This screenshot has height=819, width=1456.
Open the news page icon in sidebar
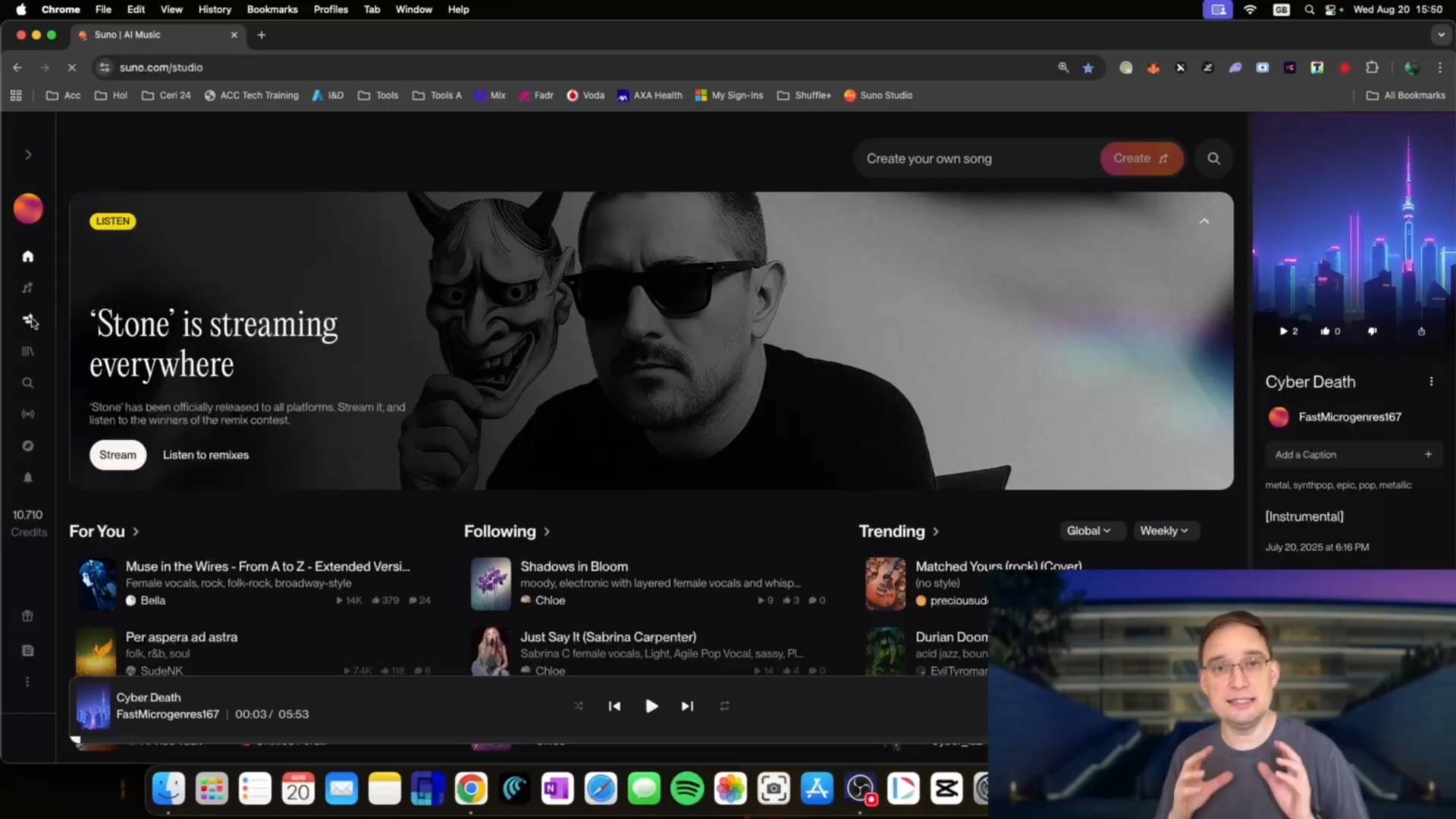click(x=28, y=651)
